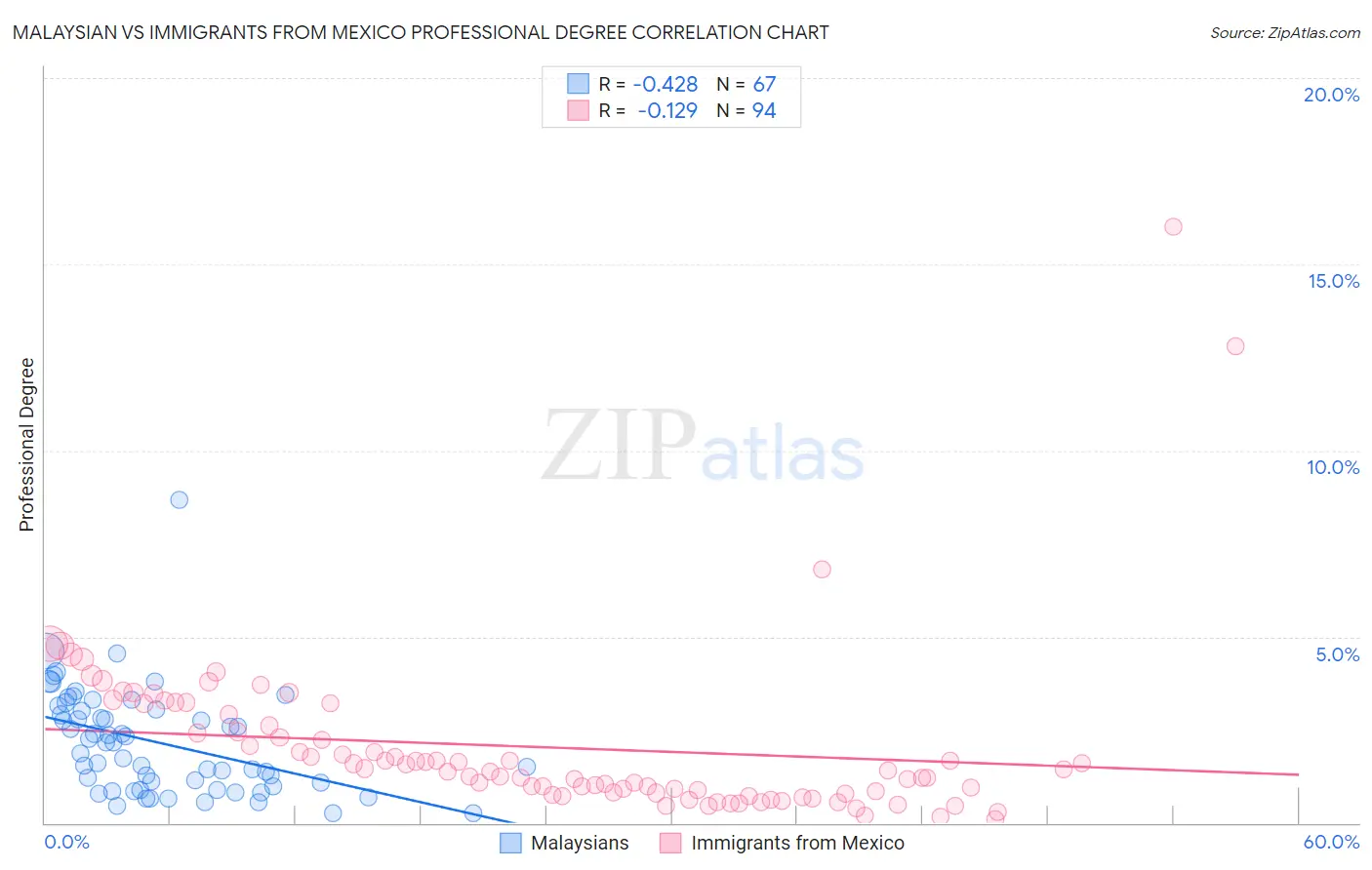
Task: Click the pink point near 6.8%
Action: (x=822, y=569)
